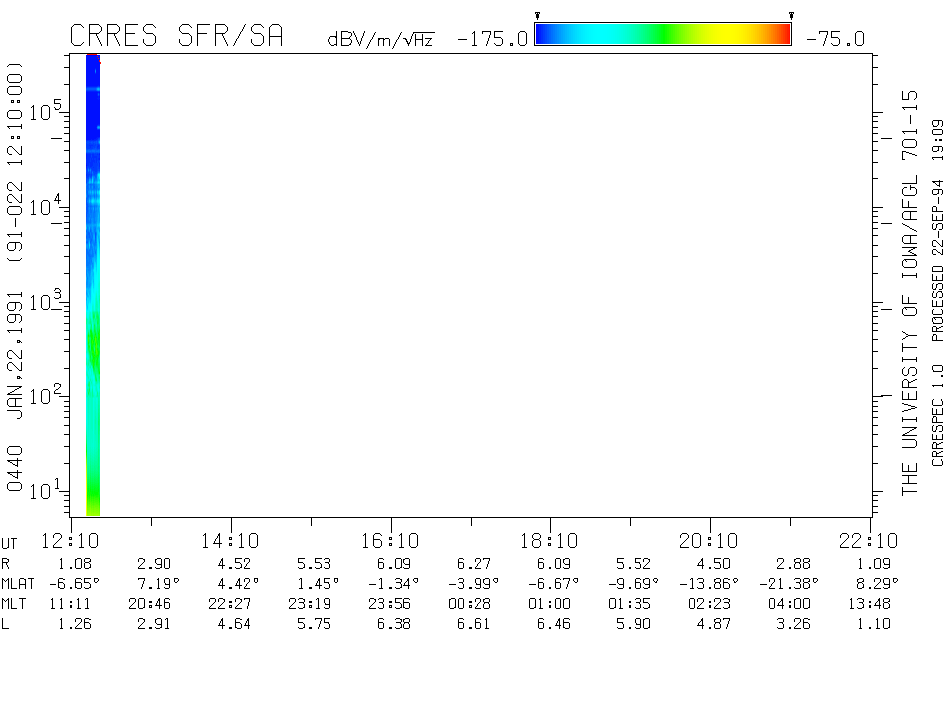Viewport: 945px width, 720px height.
Task: Select the MLT row header
Action: click(x=14, y=604)
